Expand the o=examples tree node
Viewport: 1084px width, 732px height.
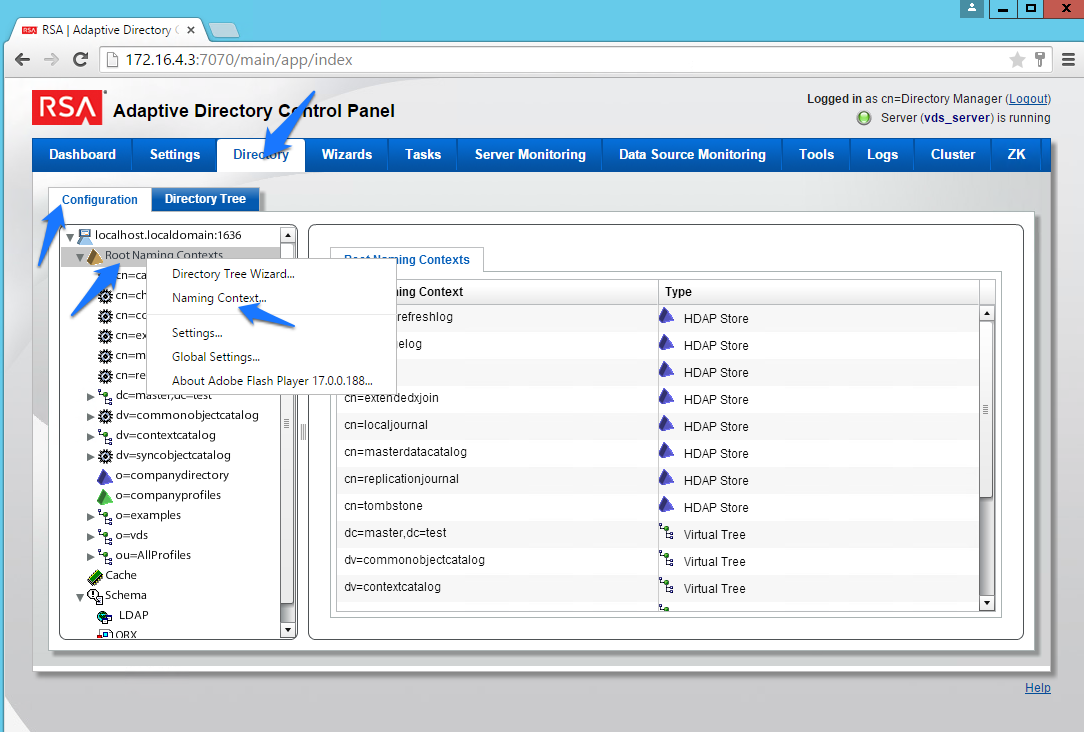click(91, 517)
